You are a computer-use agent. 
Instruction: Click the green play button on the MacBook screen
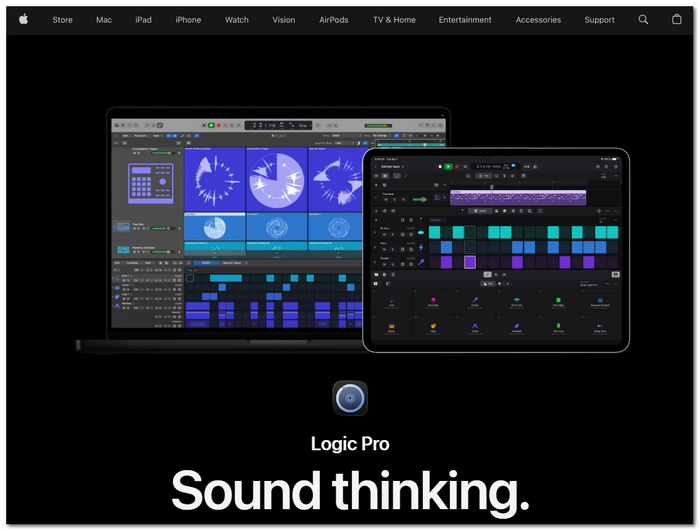(212, 125)
